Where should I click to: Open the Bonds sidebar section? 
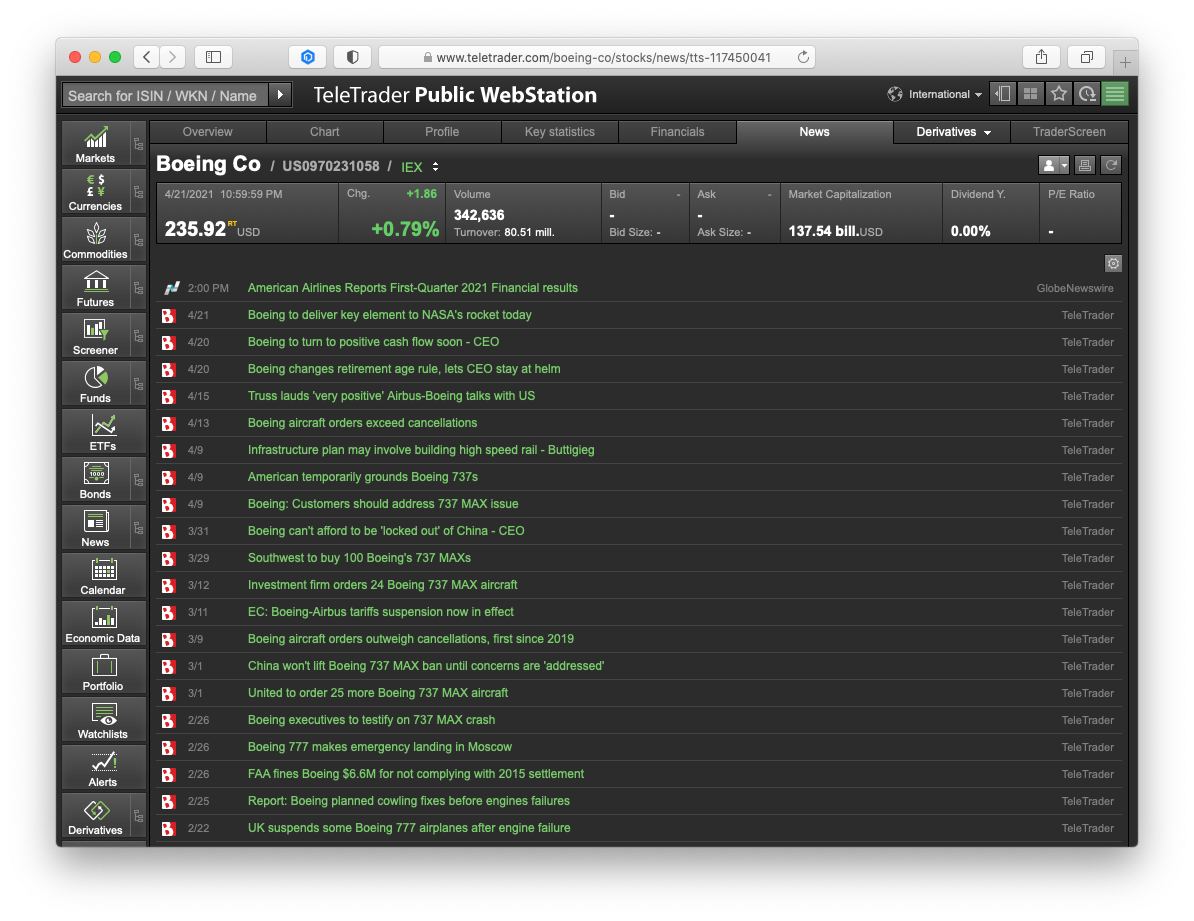95,480
